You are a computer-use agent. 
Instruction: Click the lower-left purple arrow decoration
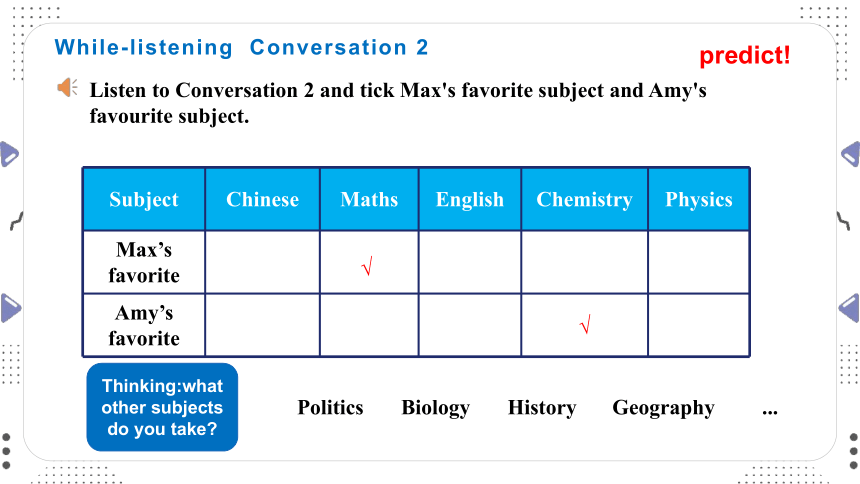(x=10, y=308)
